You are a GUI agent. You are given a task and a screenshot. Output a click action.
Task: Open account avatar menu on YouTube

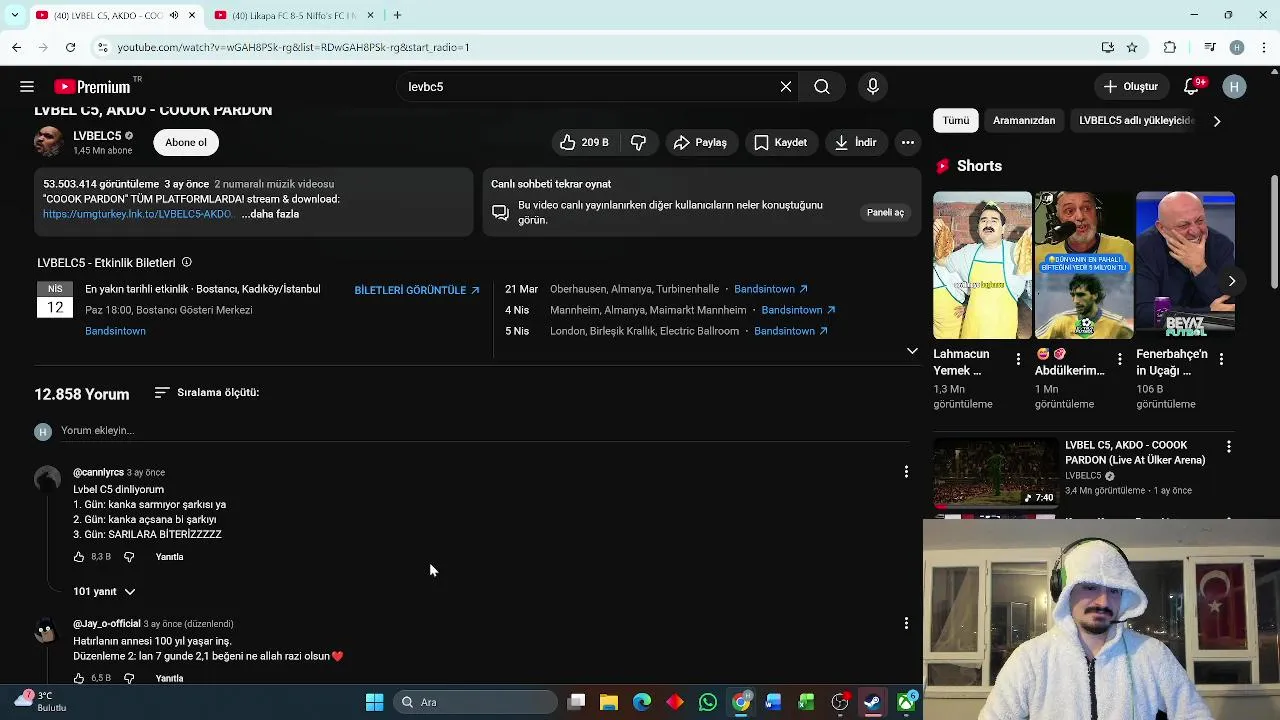(1234, 87)
